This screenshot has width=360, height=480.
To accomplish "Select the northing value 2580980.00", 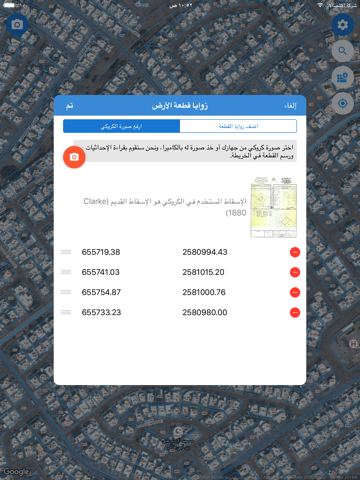I will [205, 312].
